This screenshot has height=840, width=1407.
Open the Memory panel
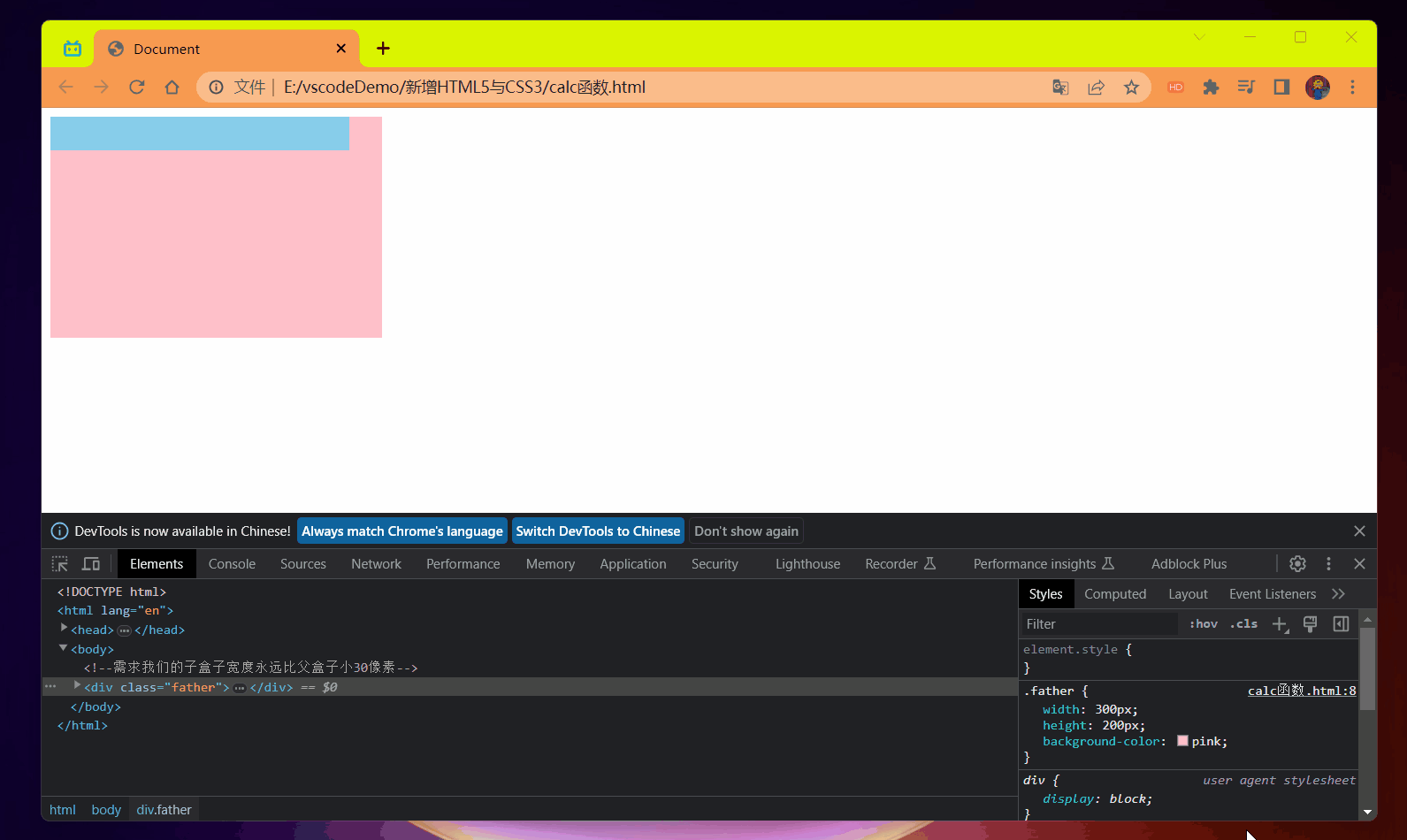pyautogui.click(x=550, y=563)
